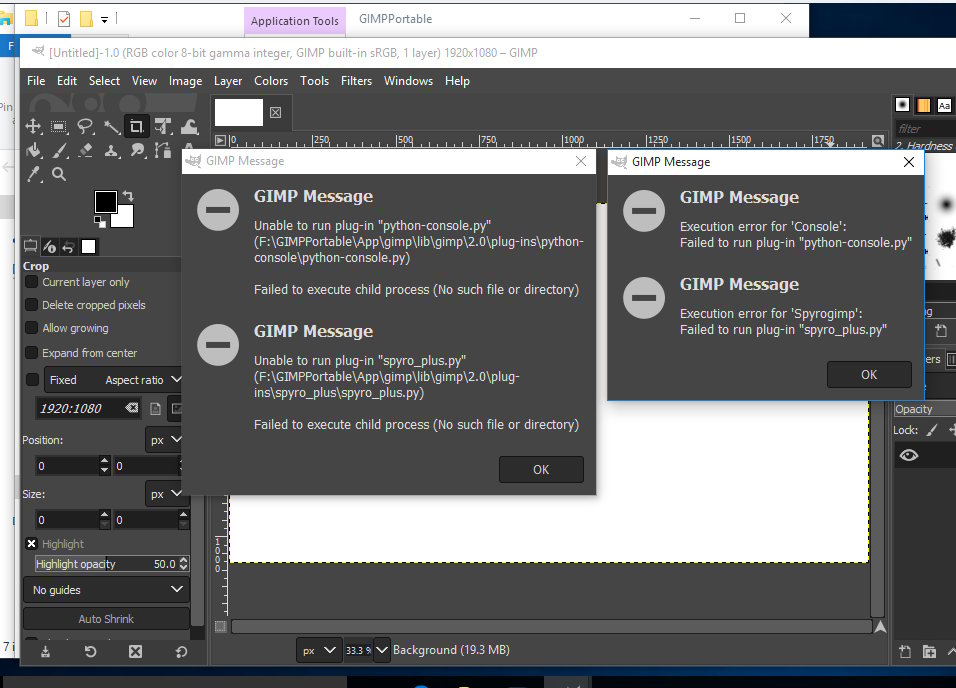Open the Device Status tab

50,246
